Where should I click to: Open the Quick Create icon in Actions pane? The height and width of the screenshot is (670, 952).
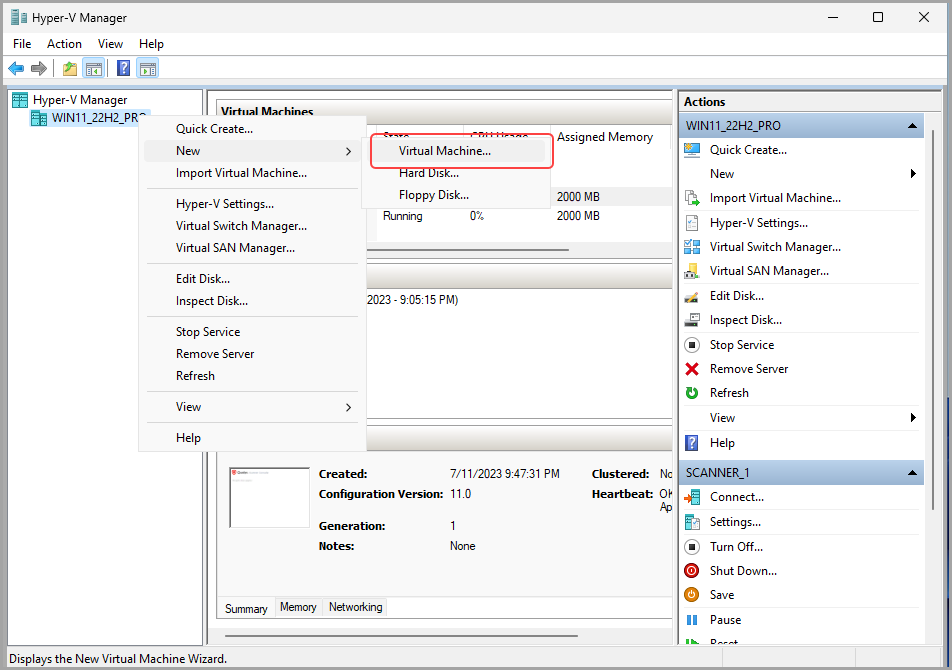(x=694, y=149)
